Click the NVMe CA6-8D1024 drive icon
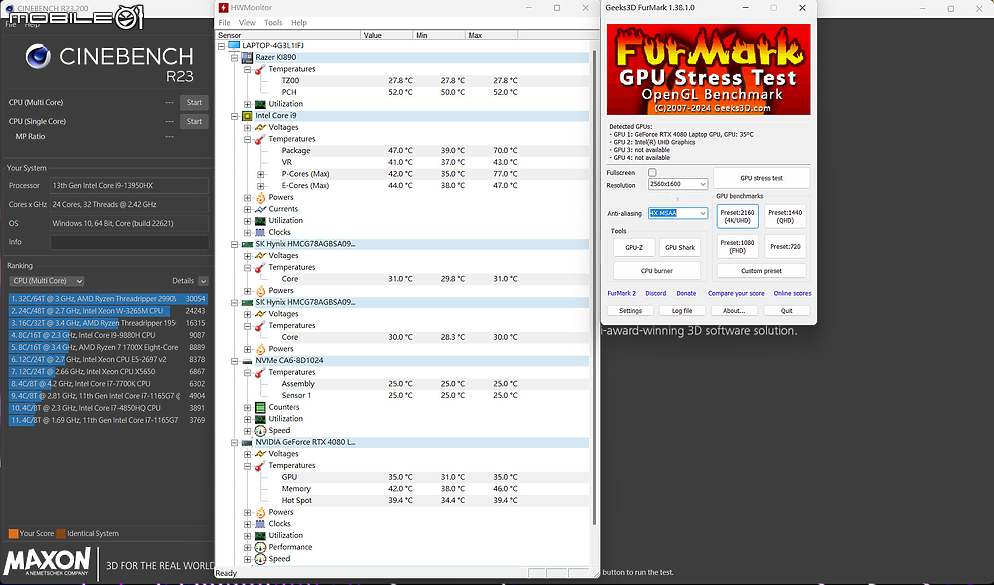Viewport: 994px width, 585px height. 247,361
